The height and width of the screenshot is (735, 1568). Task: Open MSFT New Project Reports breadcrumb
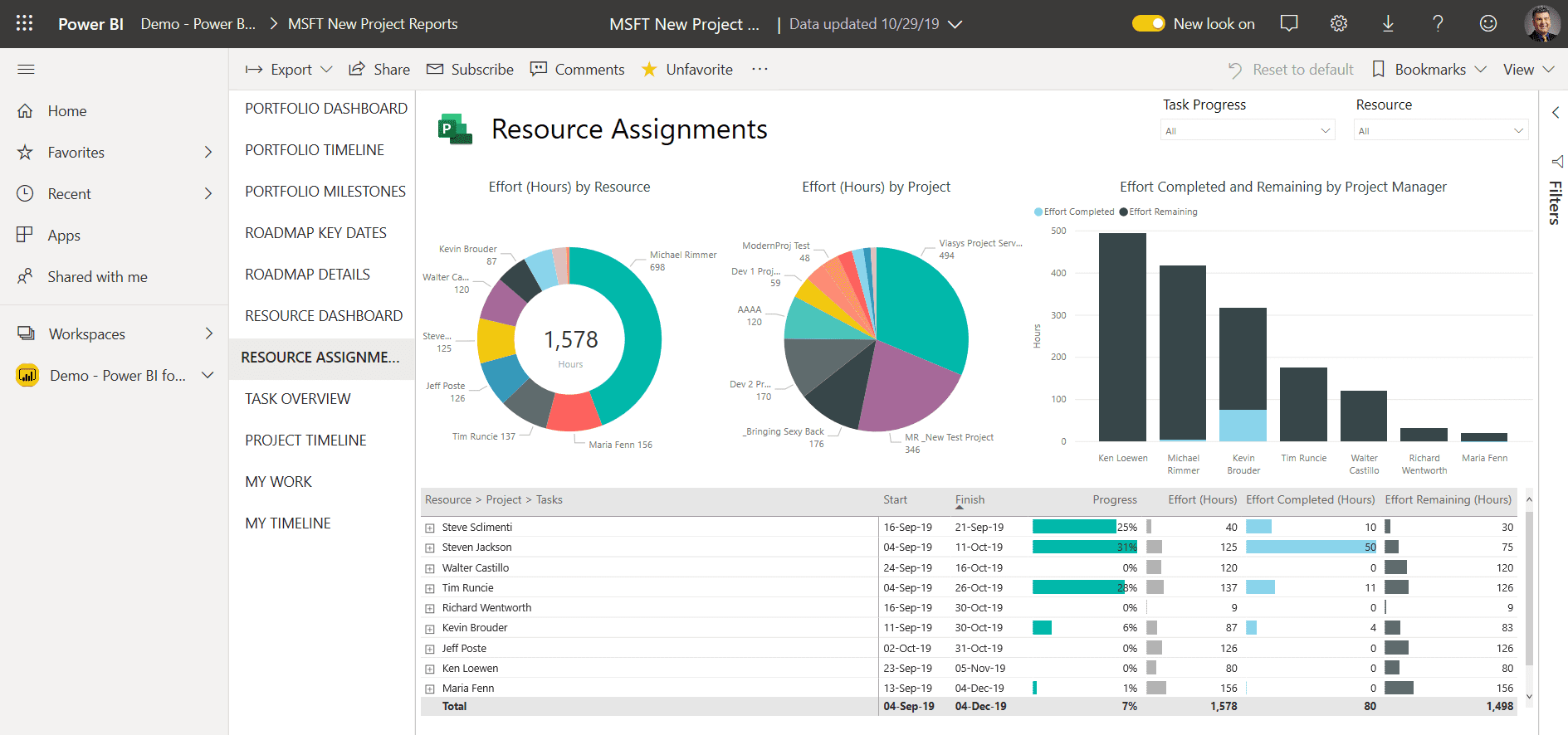(x=373, y=24)
